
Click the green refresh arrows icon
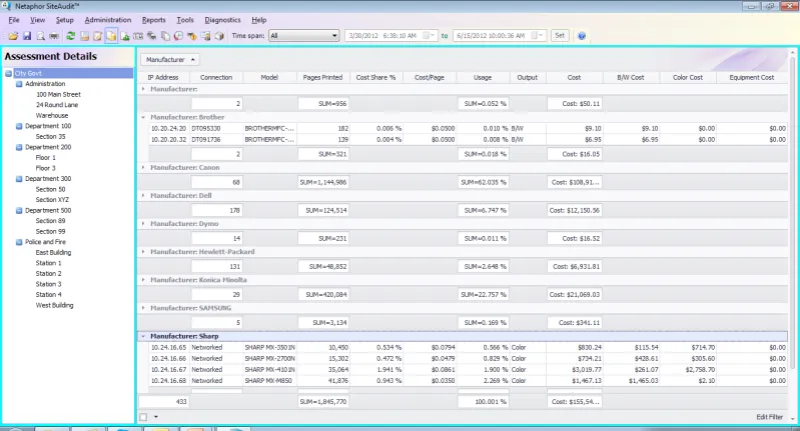(x=71, y=36)
